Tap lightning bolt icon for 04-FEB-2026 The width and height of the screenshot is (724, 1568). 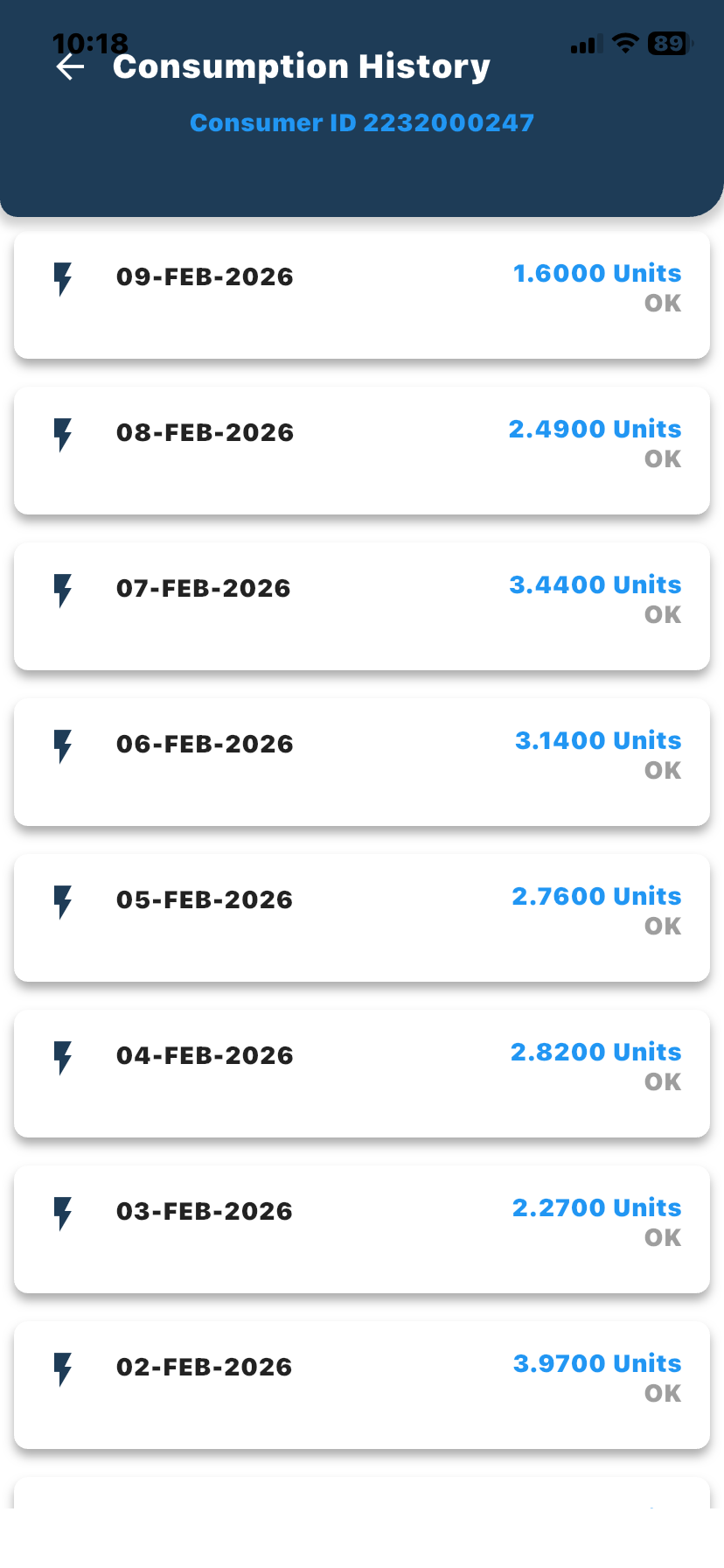pyautogui.click(x=63, y=1058)
